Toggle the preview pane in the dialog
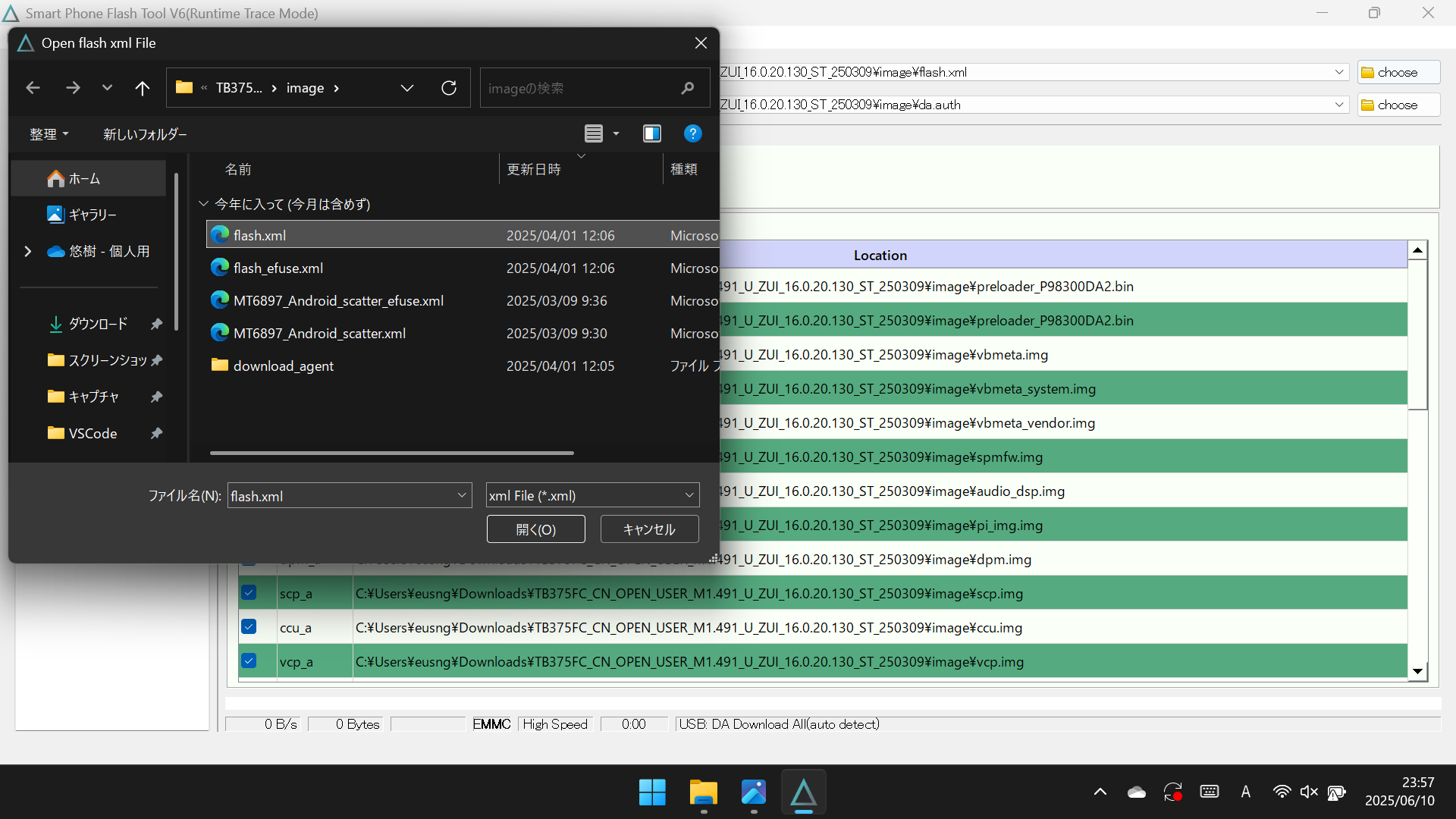This screenshot has width=1456, height=819. click(x=652, y=133)
